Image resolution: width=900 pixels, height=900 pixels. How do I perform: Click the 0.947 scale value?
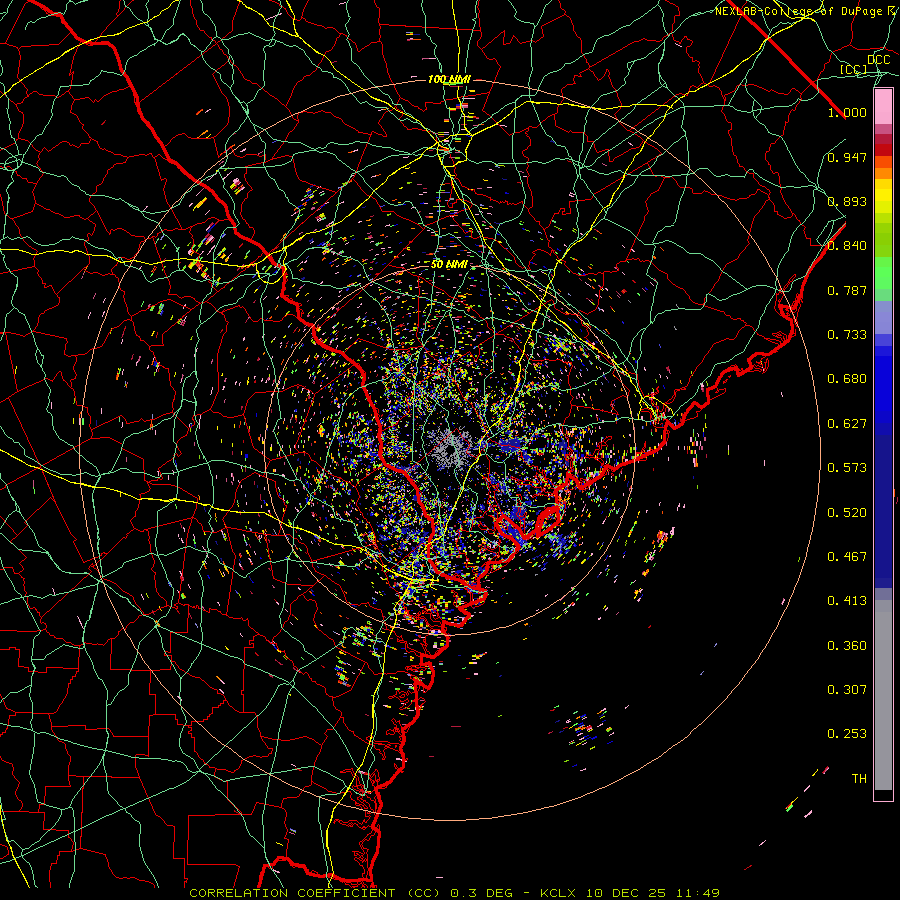pyautogui.click(x=847, y=157)
